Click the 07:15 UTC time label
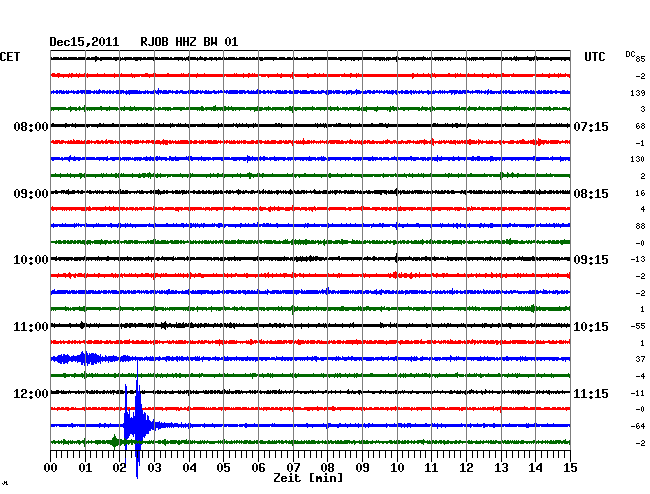Viewport: 650px width, 494px height. point(591,126)
